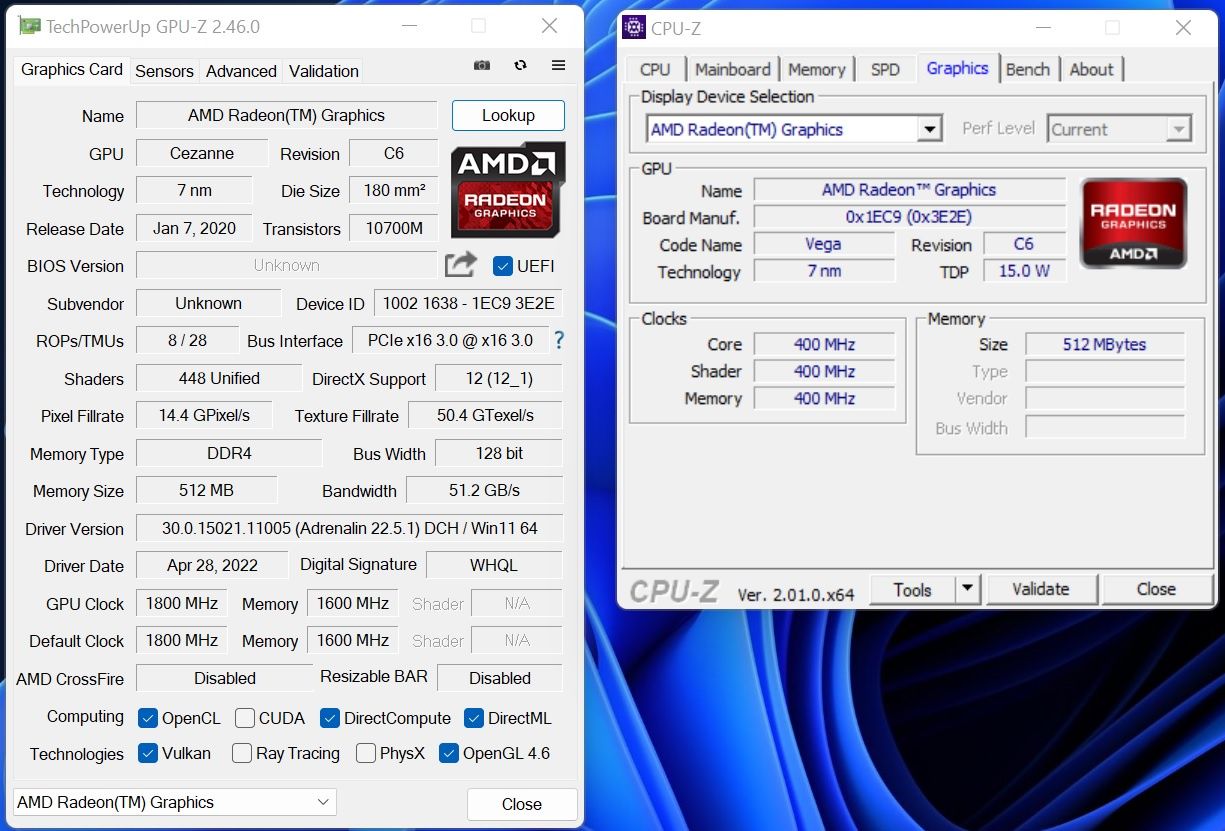Click the 180 mm² die size value
Screen dimensions: 1225x831
point(394,190)
